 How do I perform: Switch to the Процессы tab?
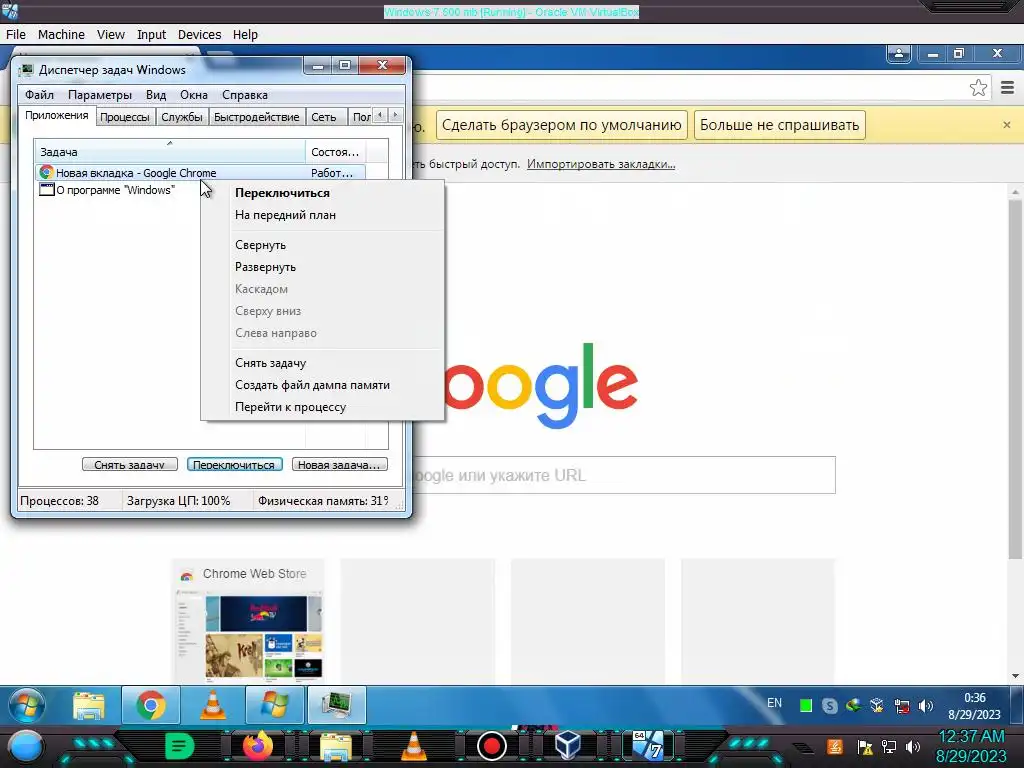coord(125,117)
